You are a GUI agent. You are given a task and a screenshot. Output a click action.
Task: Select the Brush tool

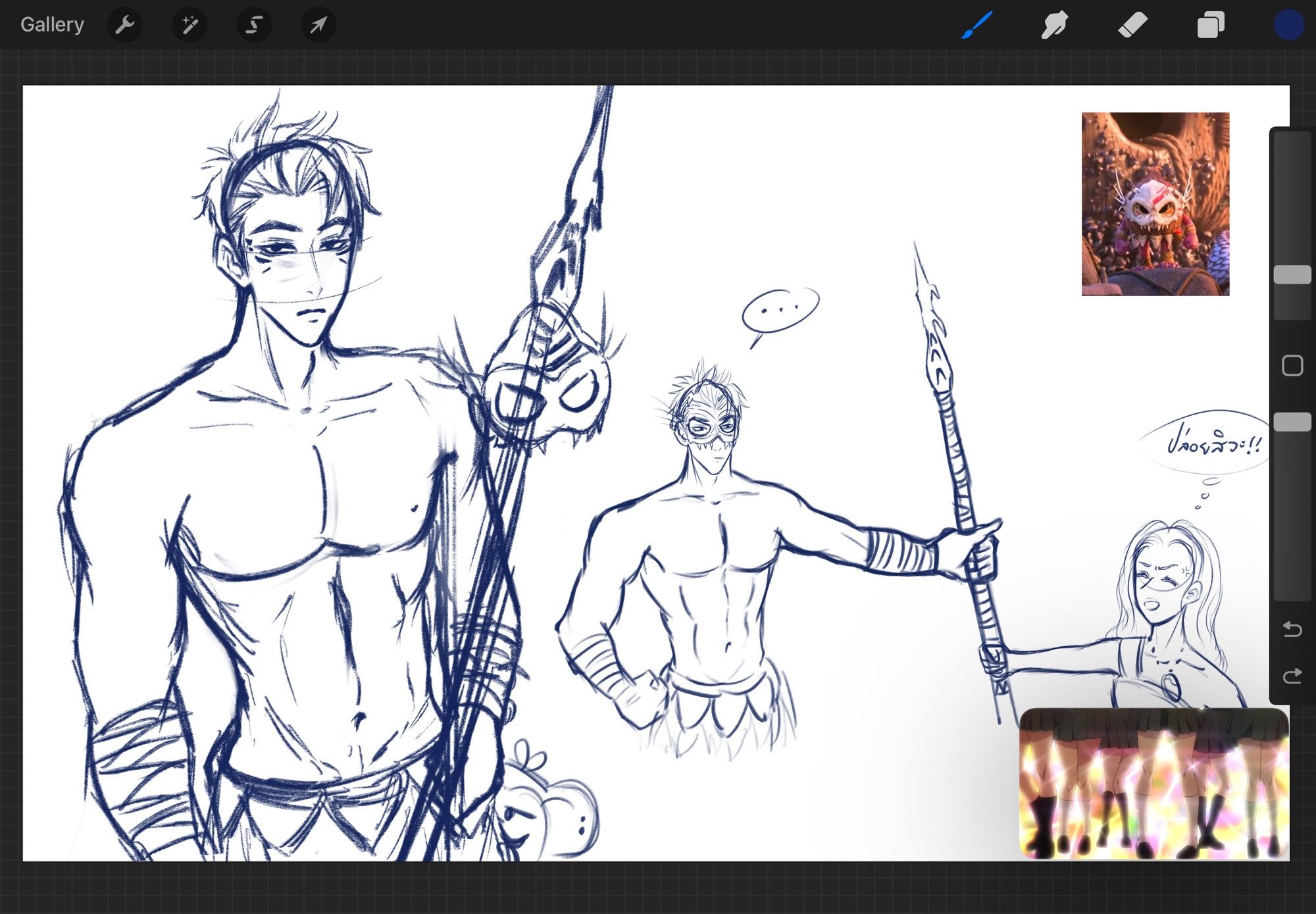976,25
